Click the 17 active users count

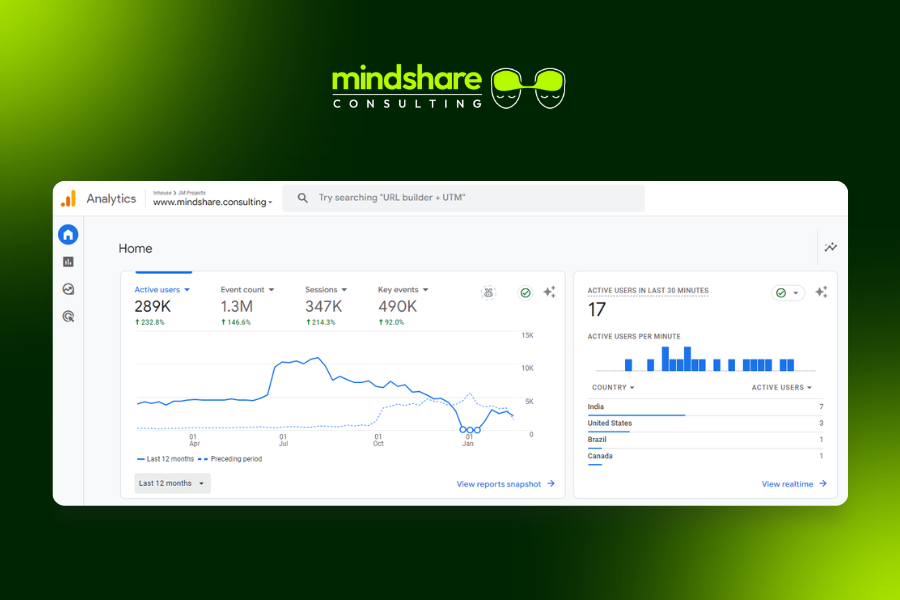click(x=597, y=310)
